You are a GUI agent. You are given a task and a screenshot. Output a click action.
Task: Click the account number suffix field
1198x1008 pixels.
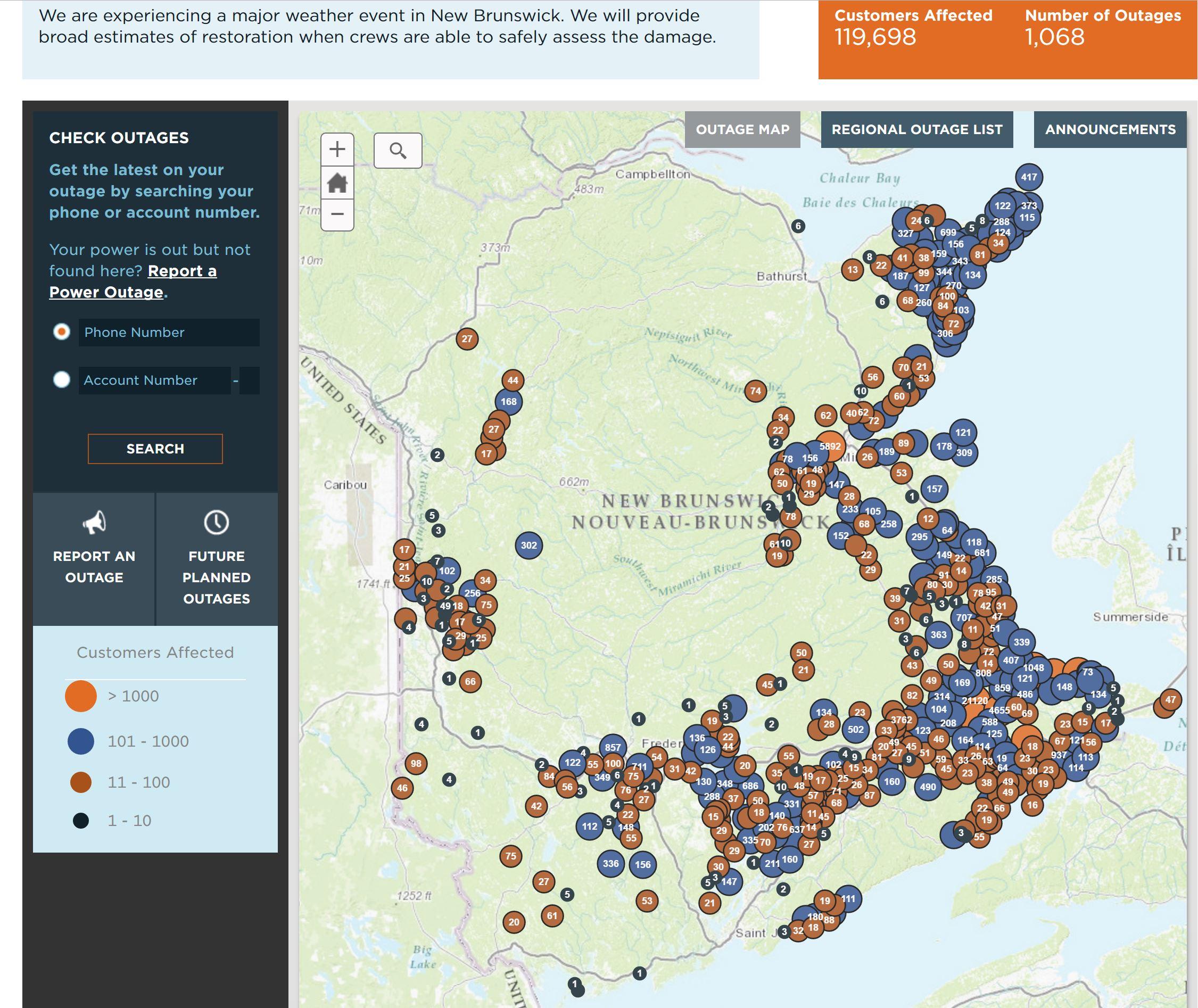coord(250,381)
